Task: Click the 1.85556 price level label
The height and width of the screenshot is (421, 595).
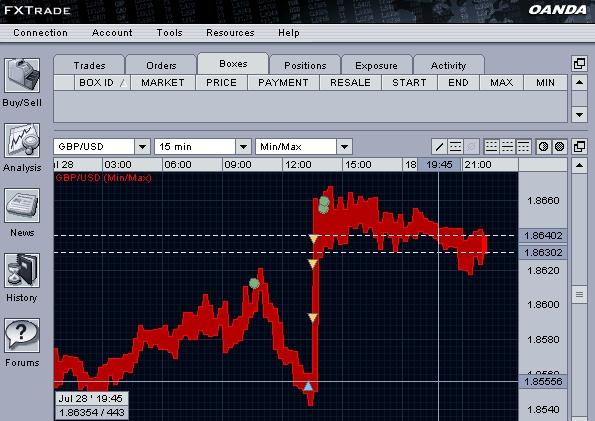Action: (543, 382)
